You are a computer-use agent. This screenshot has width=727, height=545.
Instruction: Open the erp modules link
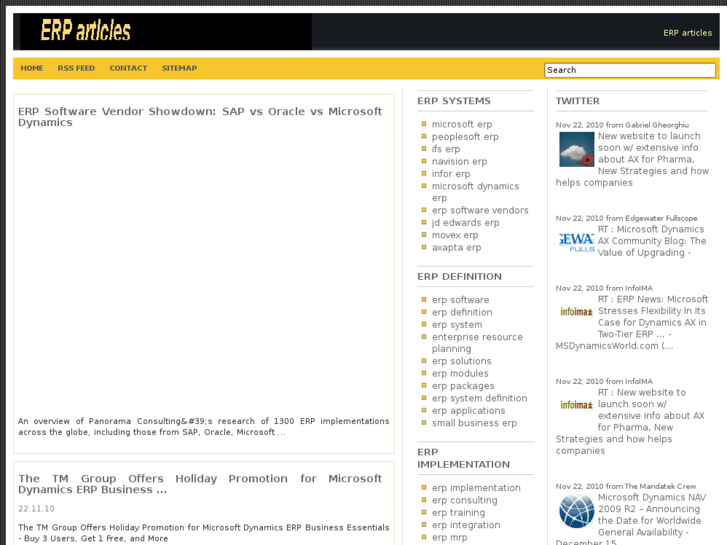pos(460,373)
